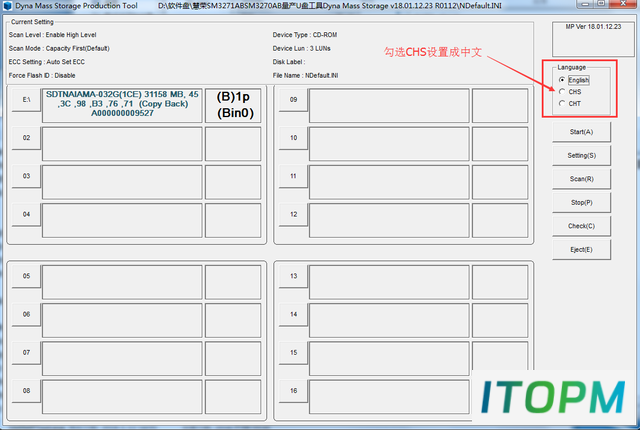
Task: Click port slot button 08
Action: tap(27, 391)
